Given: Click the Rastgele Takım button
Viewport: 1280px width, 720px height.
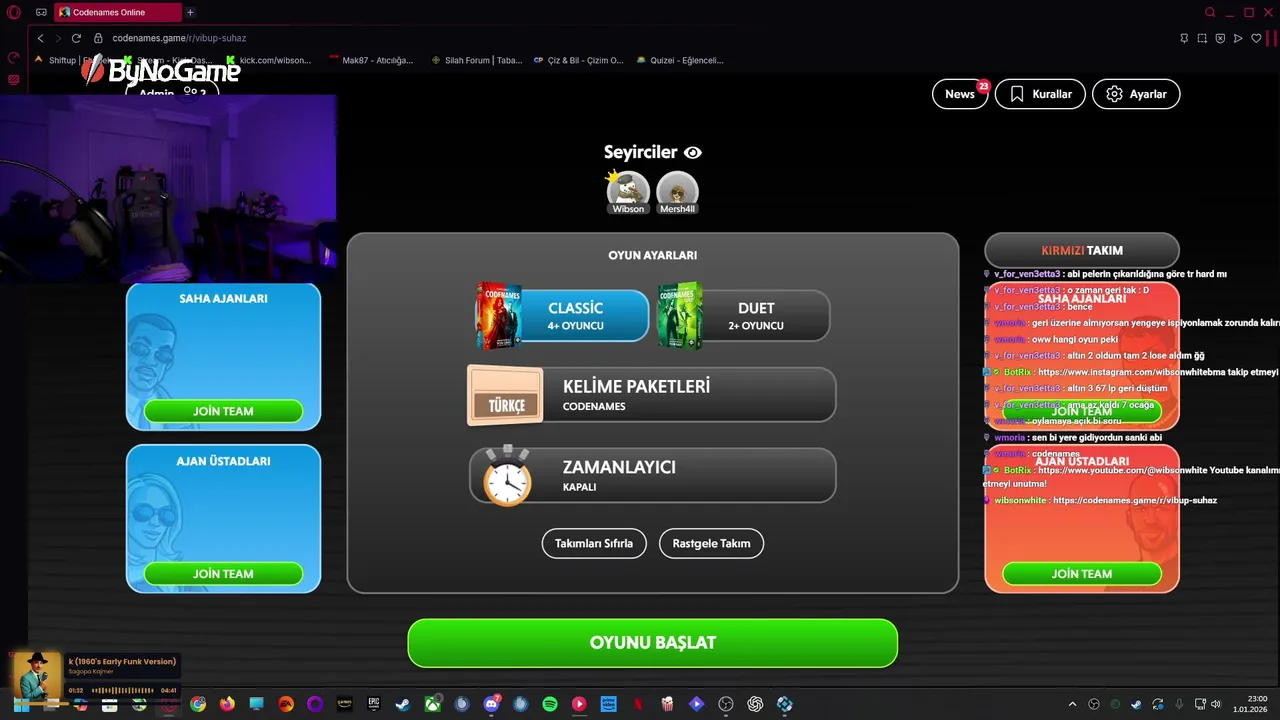Looking at the screenshot, I should pyautogui.click(x=711, y=544).
